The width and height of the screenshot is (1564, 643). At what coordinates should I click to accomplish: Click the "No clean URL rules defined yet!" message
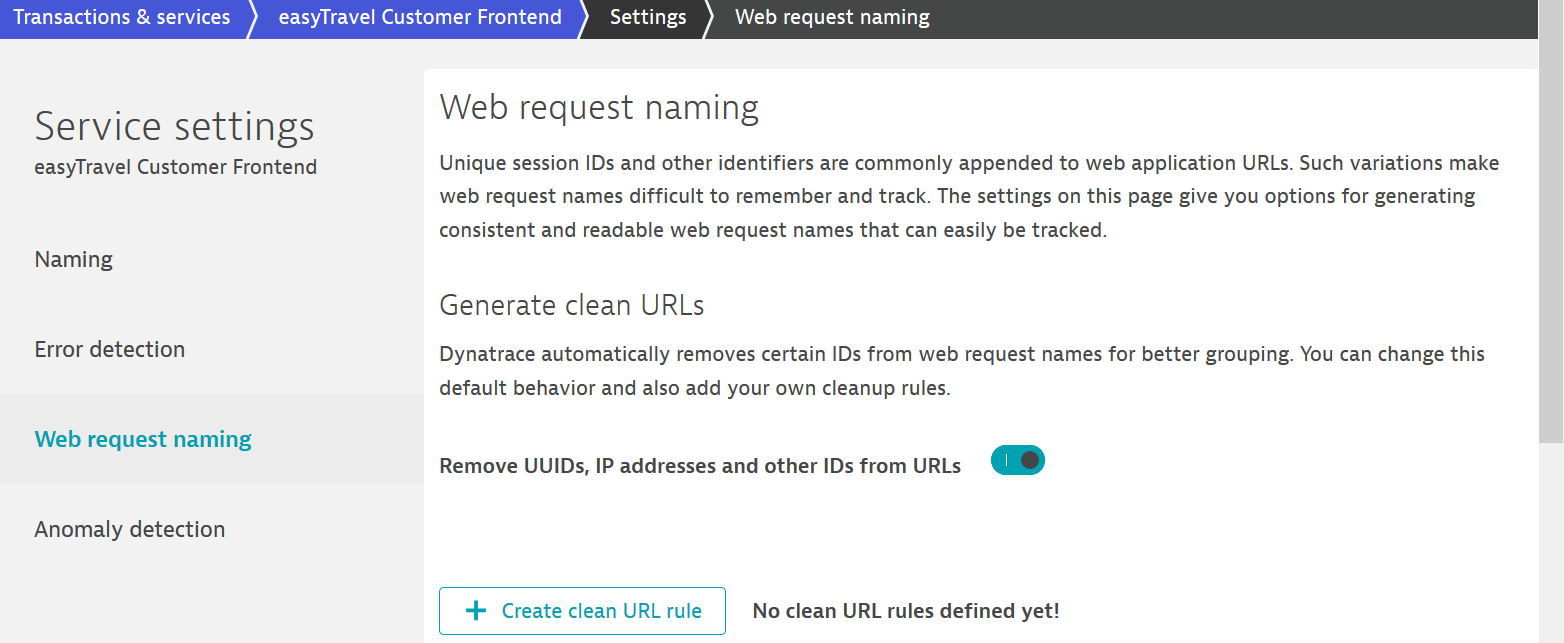tap(906, 611)
